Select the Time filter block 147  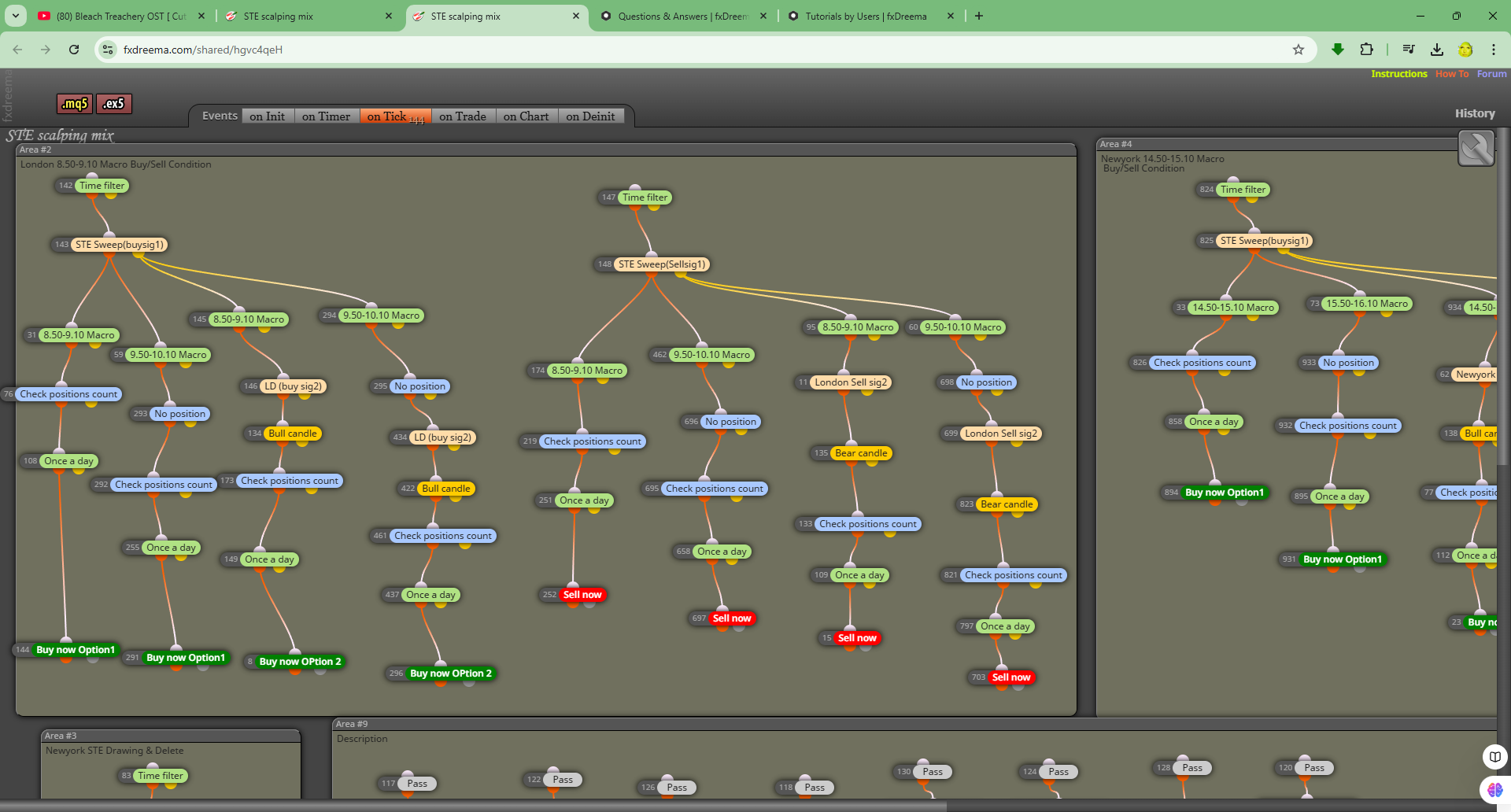(645, 197)
